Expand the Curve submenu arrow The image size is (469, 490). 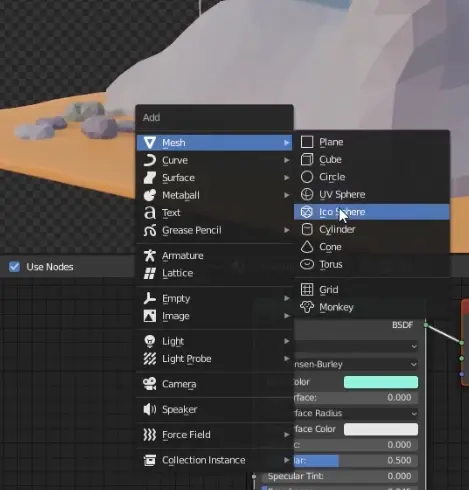[287, 160]
